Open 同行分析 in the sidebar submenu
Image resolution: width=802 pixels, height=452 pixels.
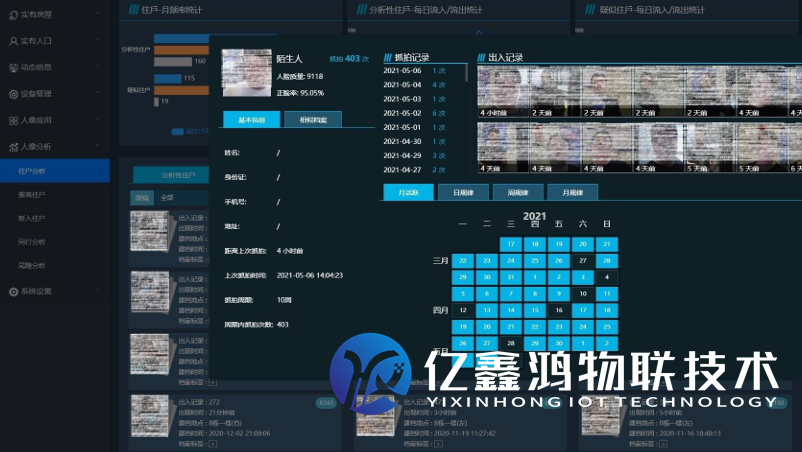32,242
